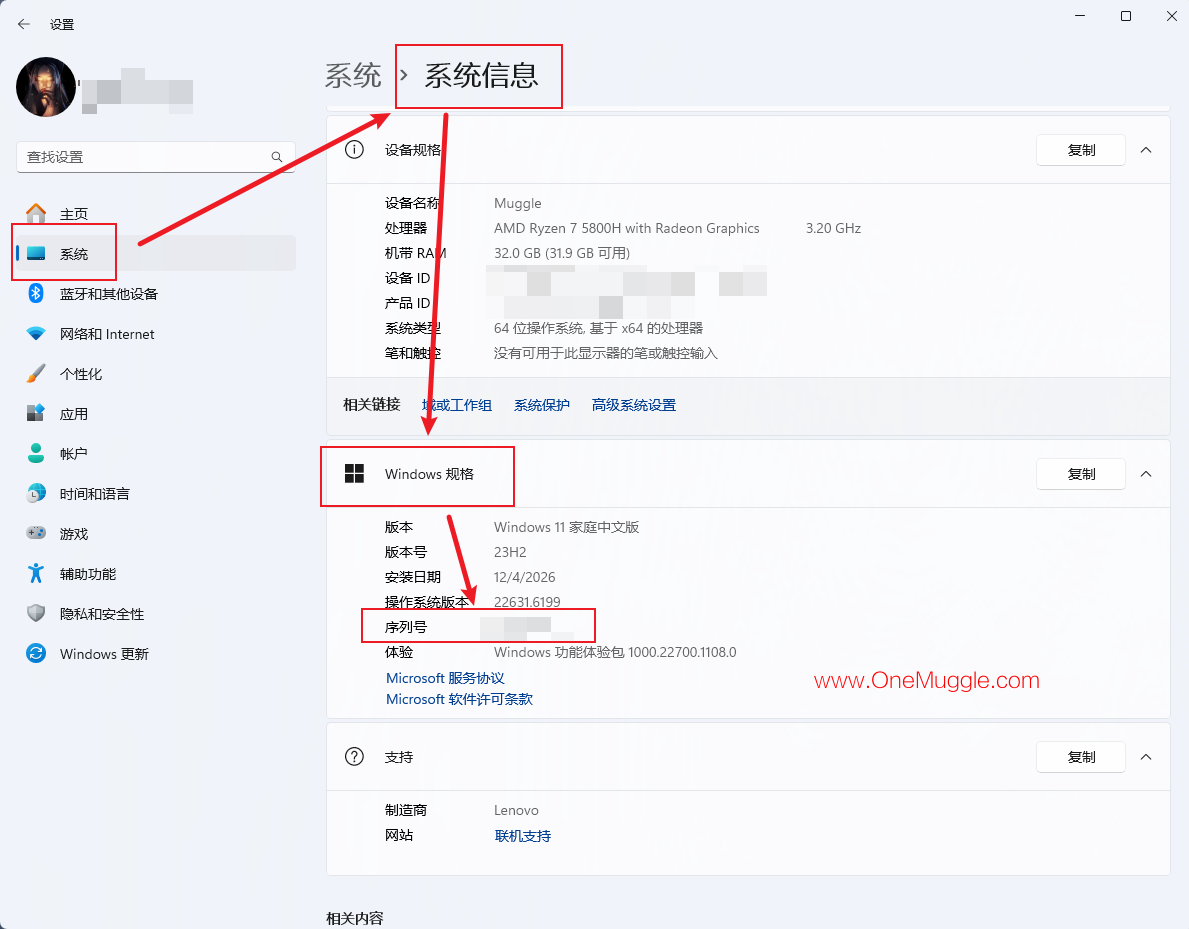Click the 系统 breadcrumb link
This screenshot has height=929, width=1189.
(353, 76)
